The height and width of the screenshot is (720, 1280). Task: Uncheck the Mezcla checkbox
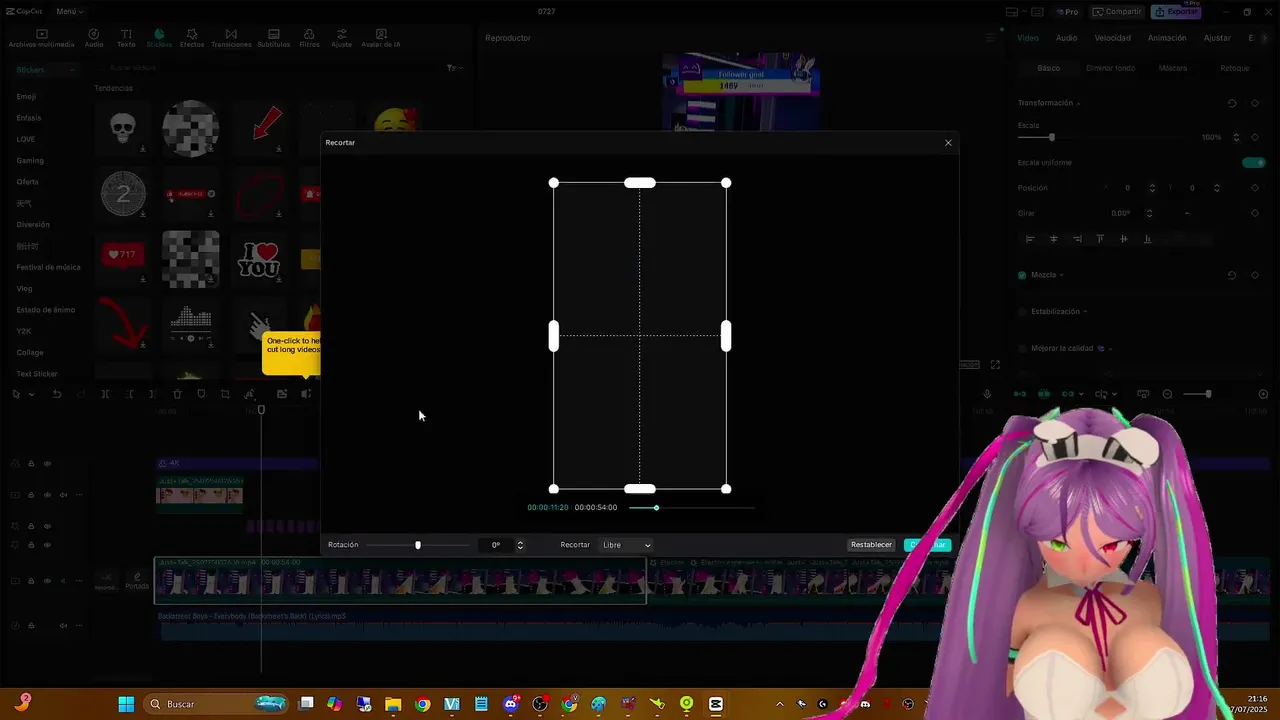coord(1022,275)
